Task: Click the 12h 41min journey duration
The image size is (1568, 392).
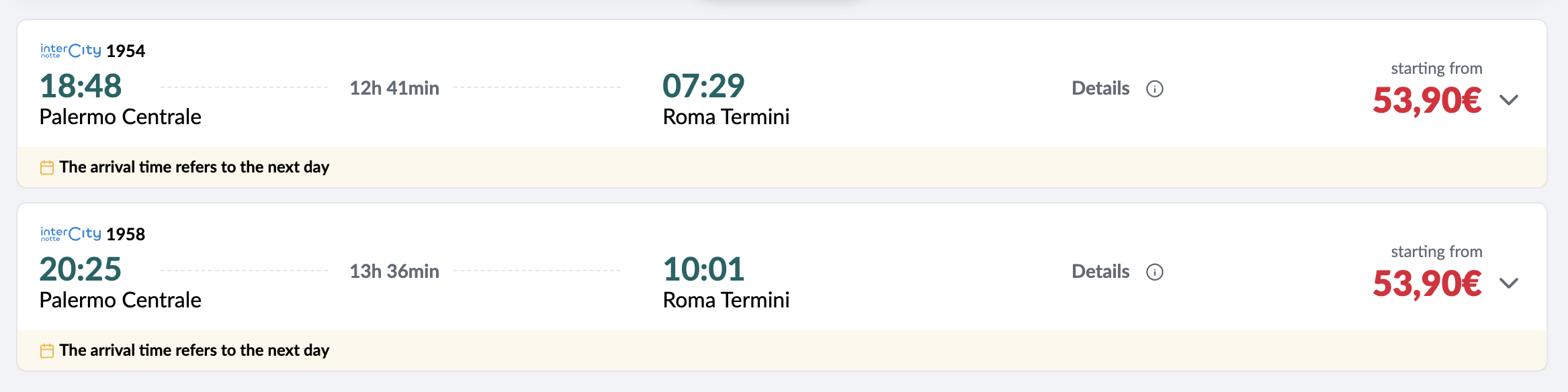Action: 394,89
